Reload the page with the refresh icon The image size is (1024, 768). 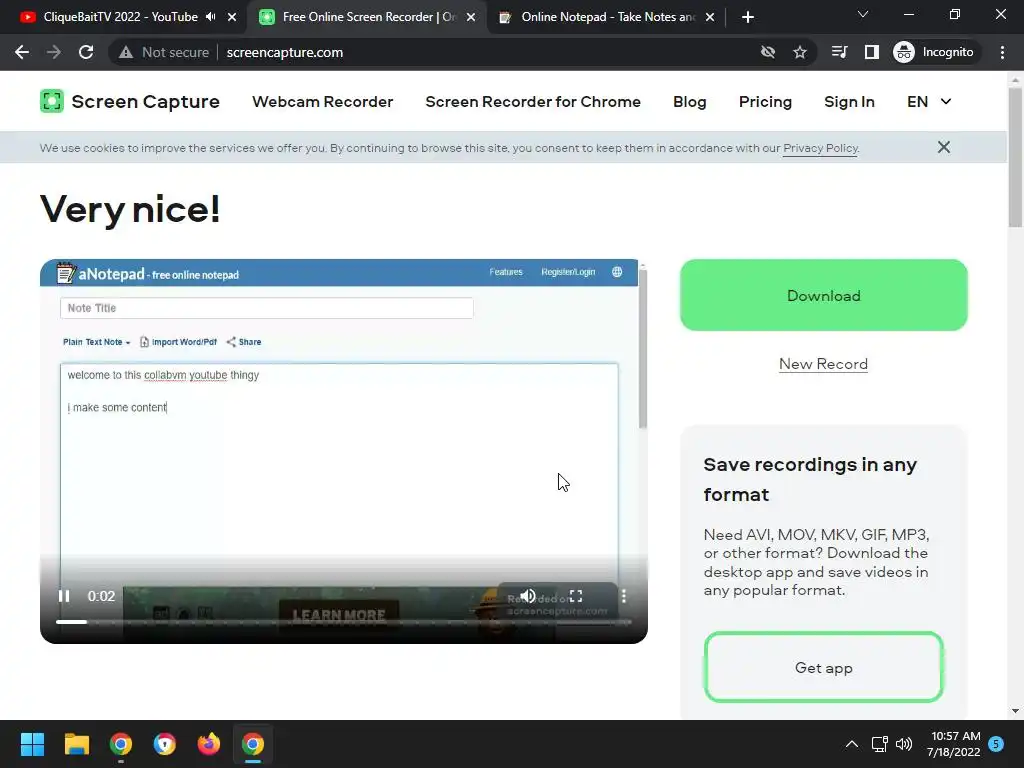(x=86, y=52)
